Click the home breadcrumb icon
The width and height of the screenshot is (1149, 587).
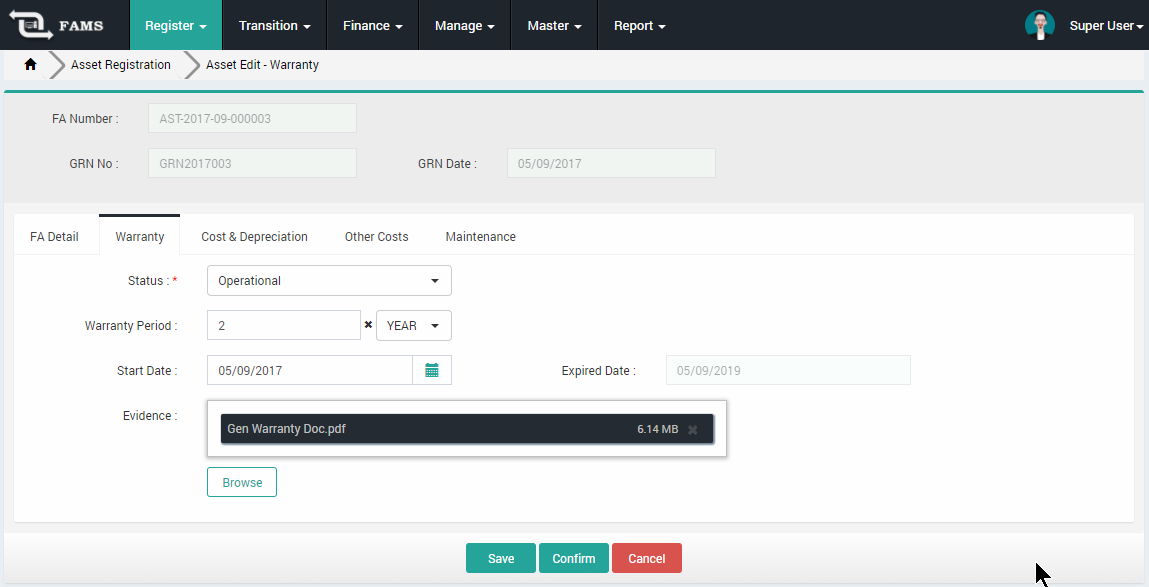pyautogui.click(x=30, y=63)
